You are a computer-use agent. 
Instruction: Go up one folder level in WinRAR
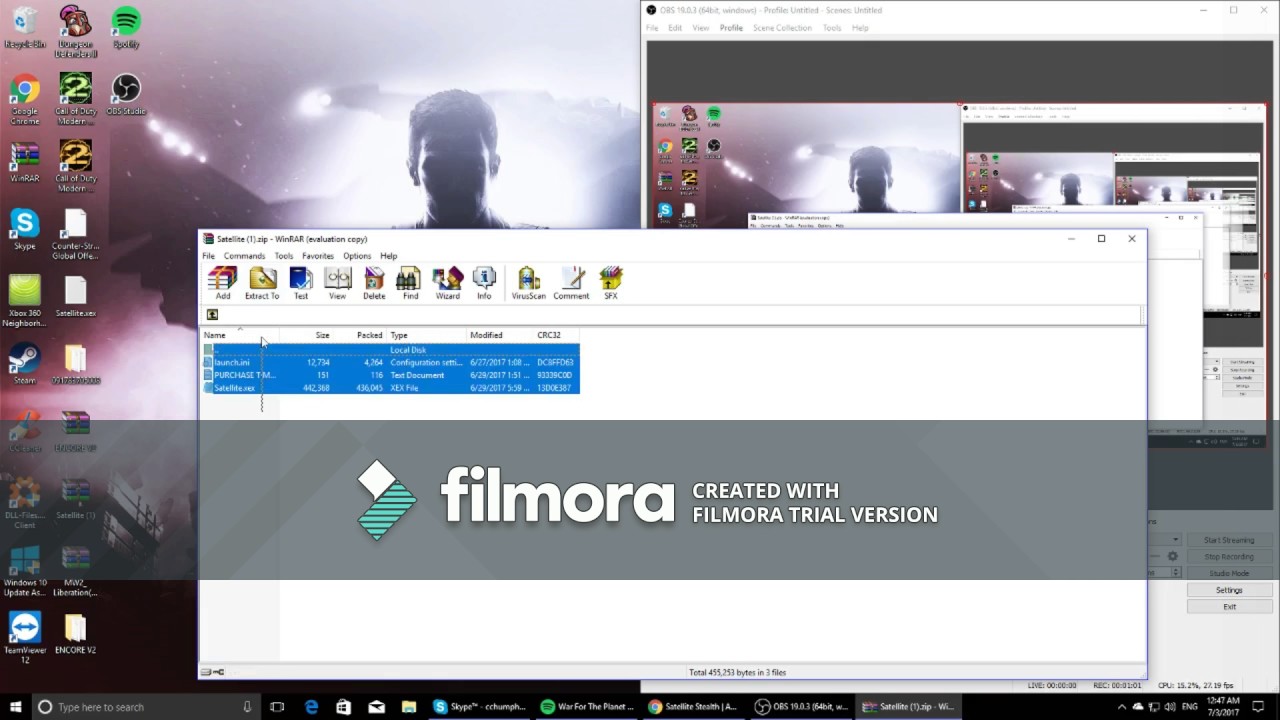click(212, 315)
